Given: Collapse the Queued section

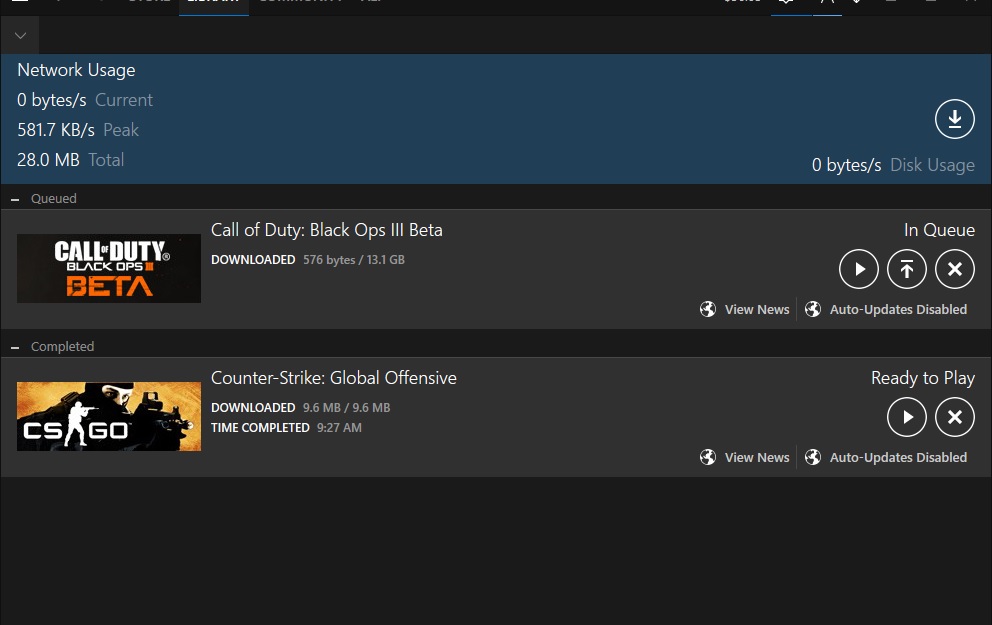Looking at the screenshot, I should (x=15, y=199).
